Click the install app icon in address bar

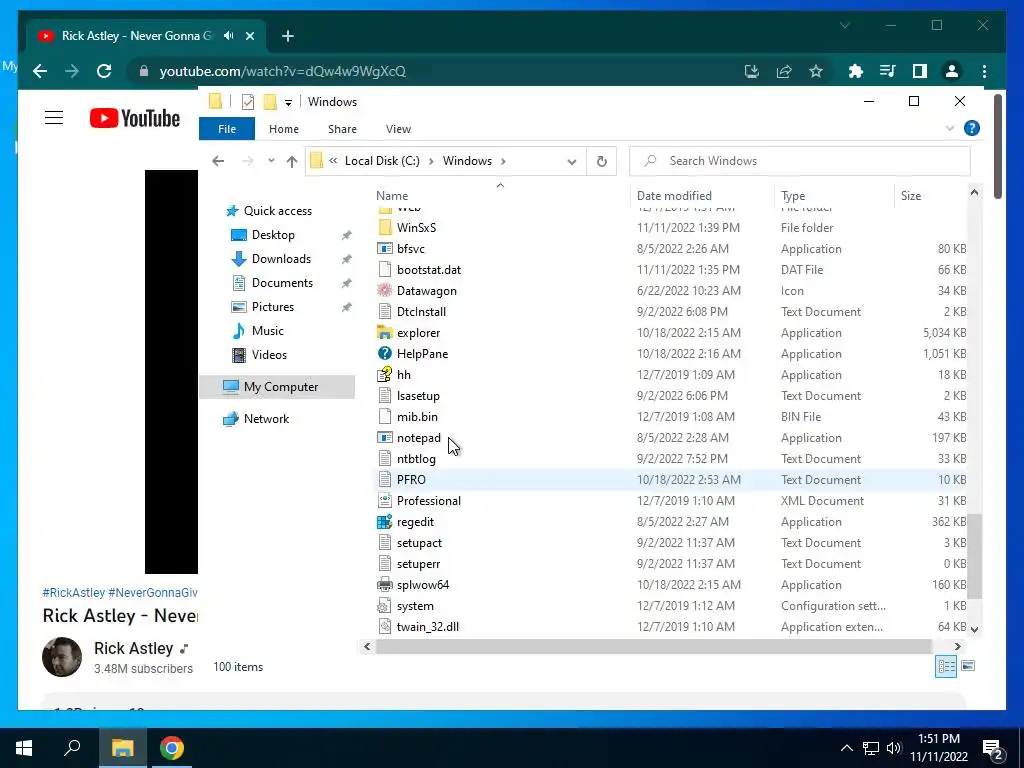[x=752, y=71]
